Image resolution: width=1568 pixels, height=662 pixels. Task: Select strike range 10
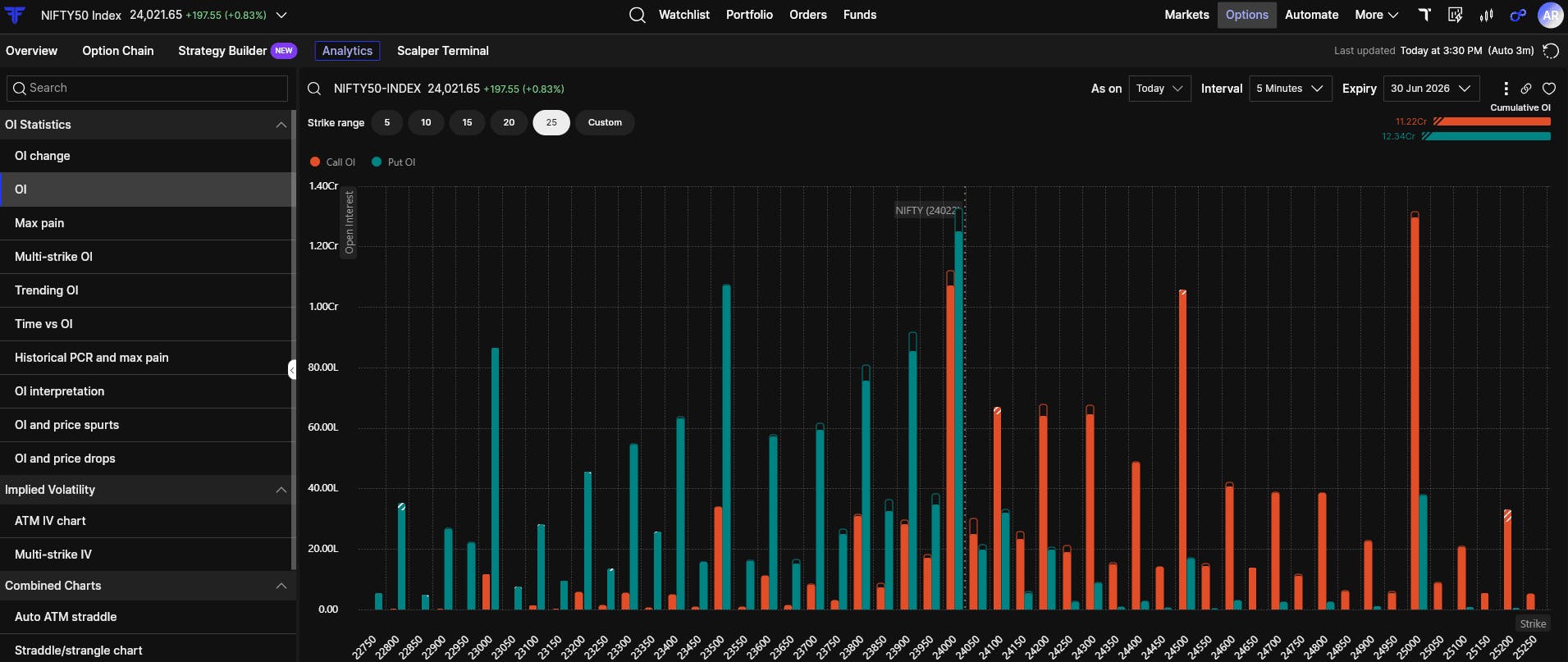click(x=426, y=122)
